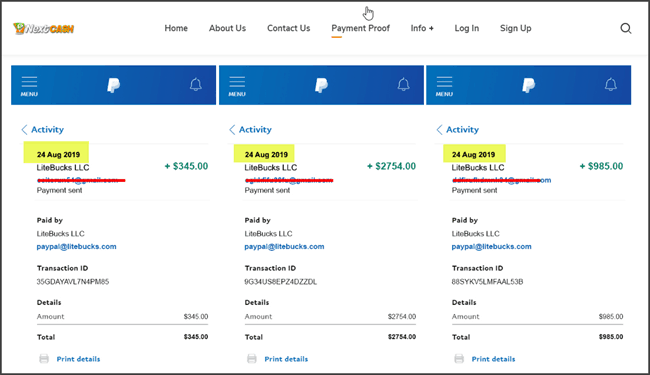Viewport: 650px width, 375px height.
Task: Select transaction ID 9G34US8EPZ4DZZDL
Action: pyautogui.click(x=281, y=282)
